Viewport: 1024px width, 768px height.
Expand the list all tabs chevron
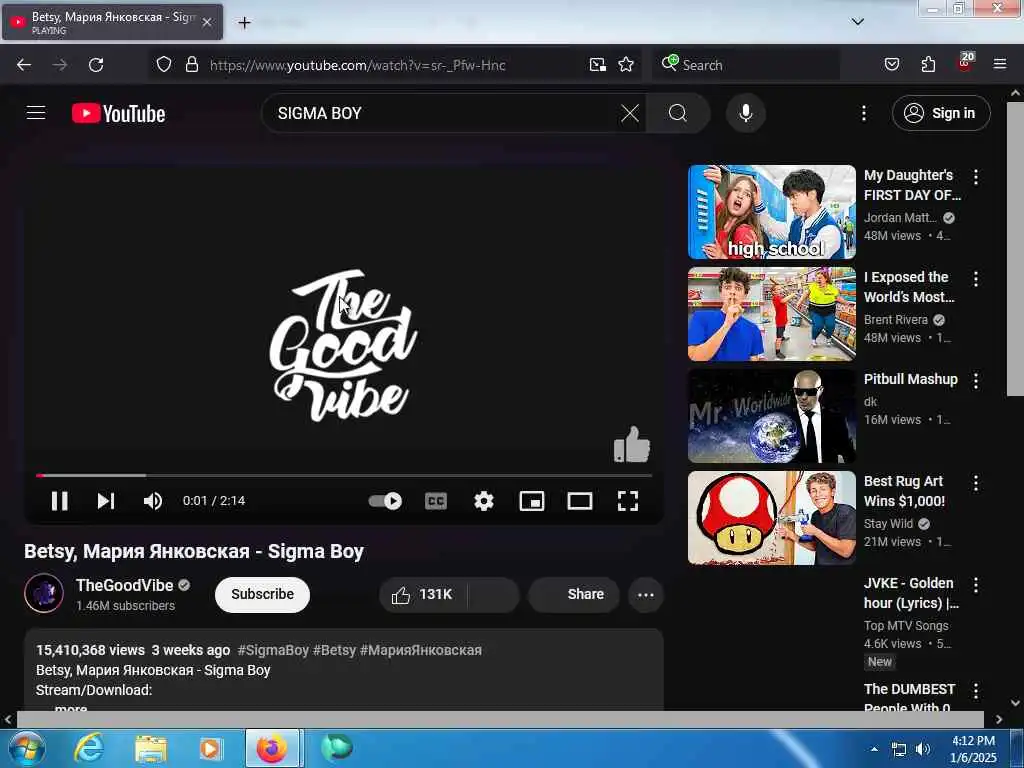pos(857,22)
